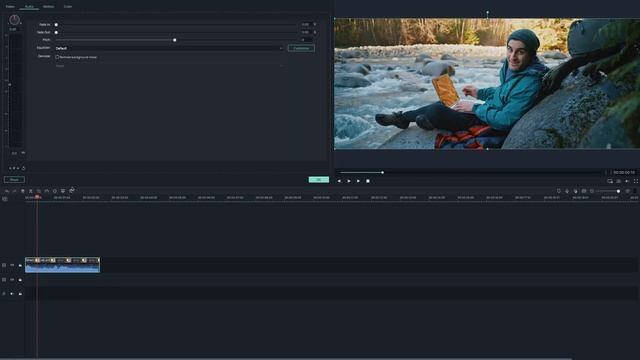The width and height of the screenshot is (640, 360).
Task: Click the play forward button in preview
Action: click(x=358, y=181)
